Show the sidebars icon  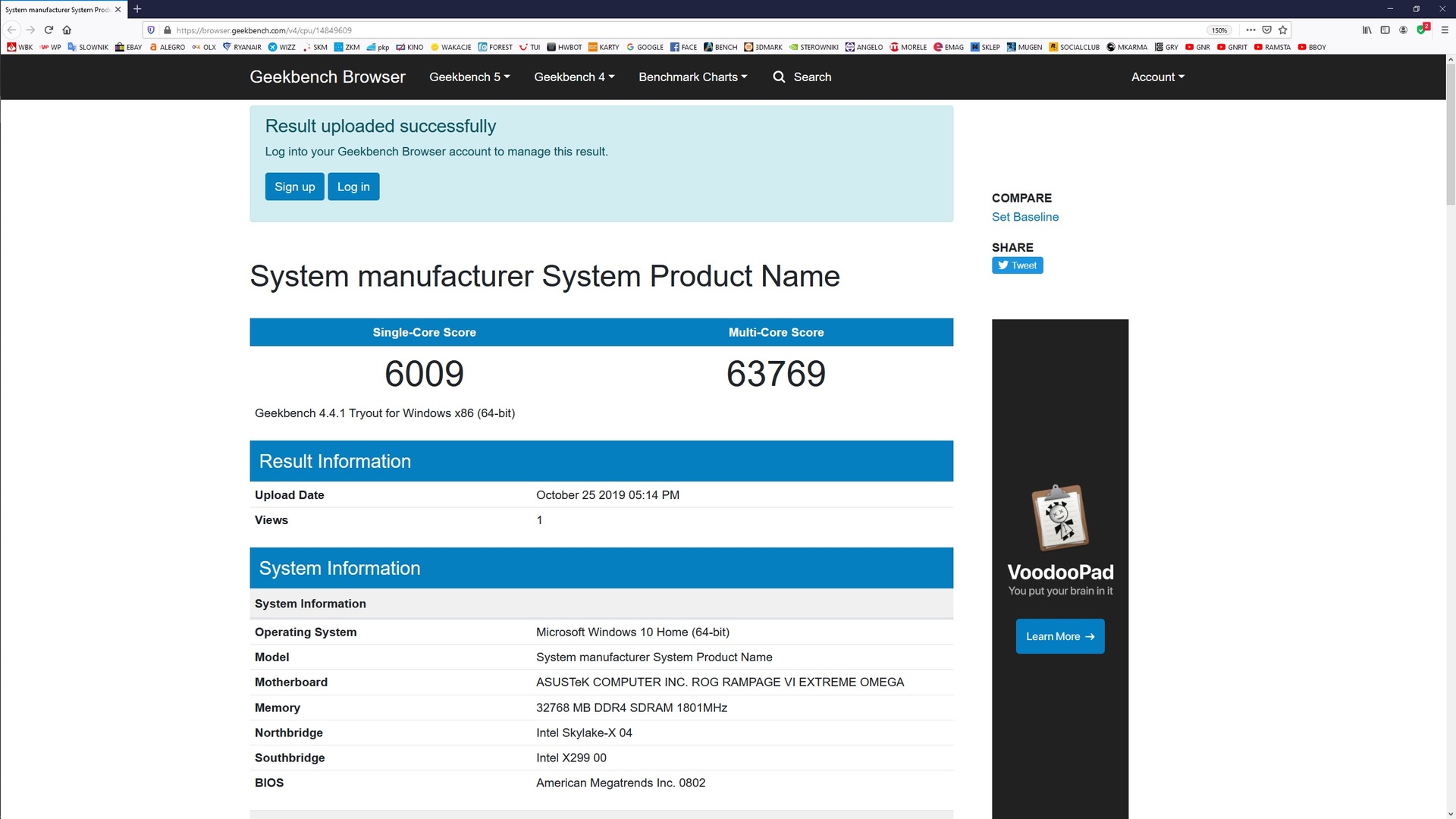(x=1385, y=30)
